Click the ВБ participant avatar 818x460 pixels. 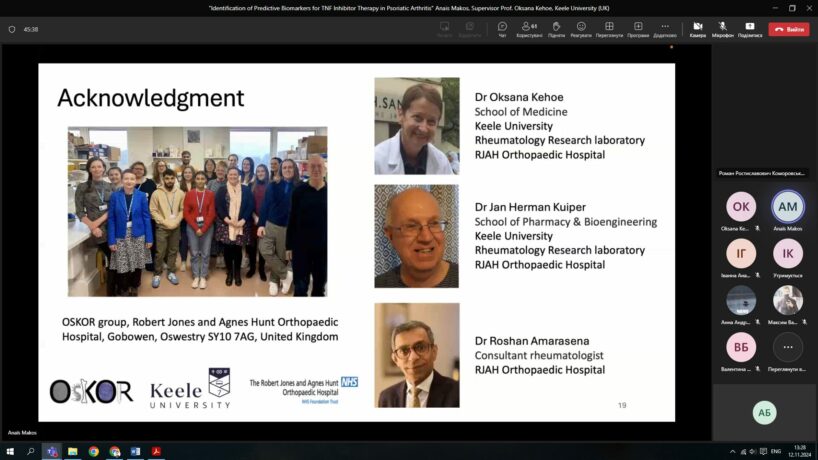coord(741,347)
